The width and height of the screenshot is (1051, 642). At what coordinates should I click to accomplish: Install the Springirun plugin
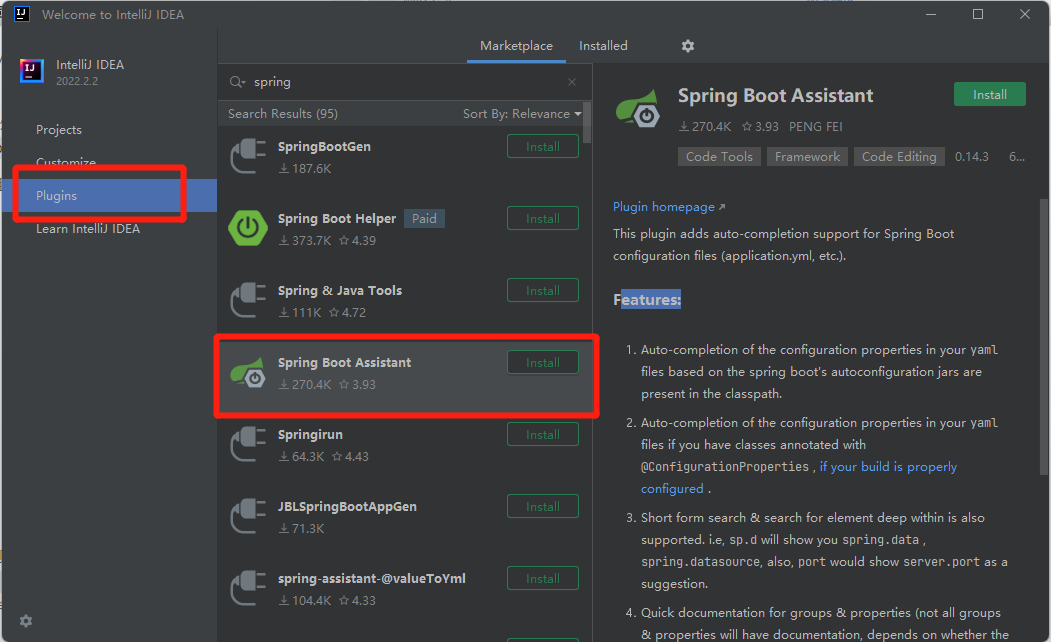(543, 434)
